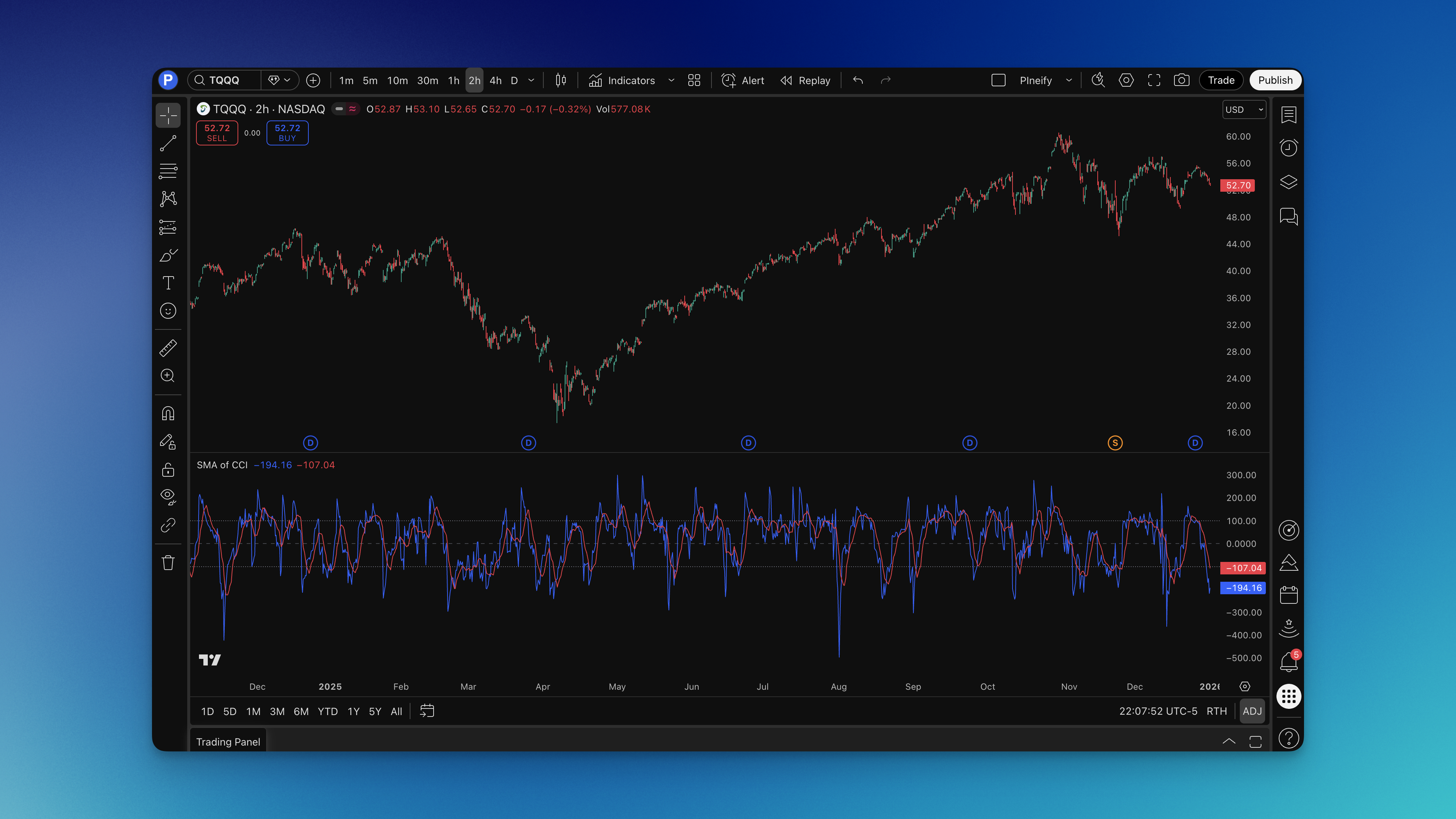This screenshot has height=819, width=1456.
Task: Toggle ADJ adjusted data setting
Action: click(1253, 711)
